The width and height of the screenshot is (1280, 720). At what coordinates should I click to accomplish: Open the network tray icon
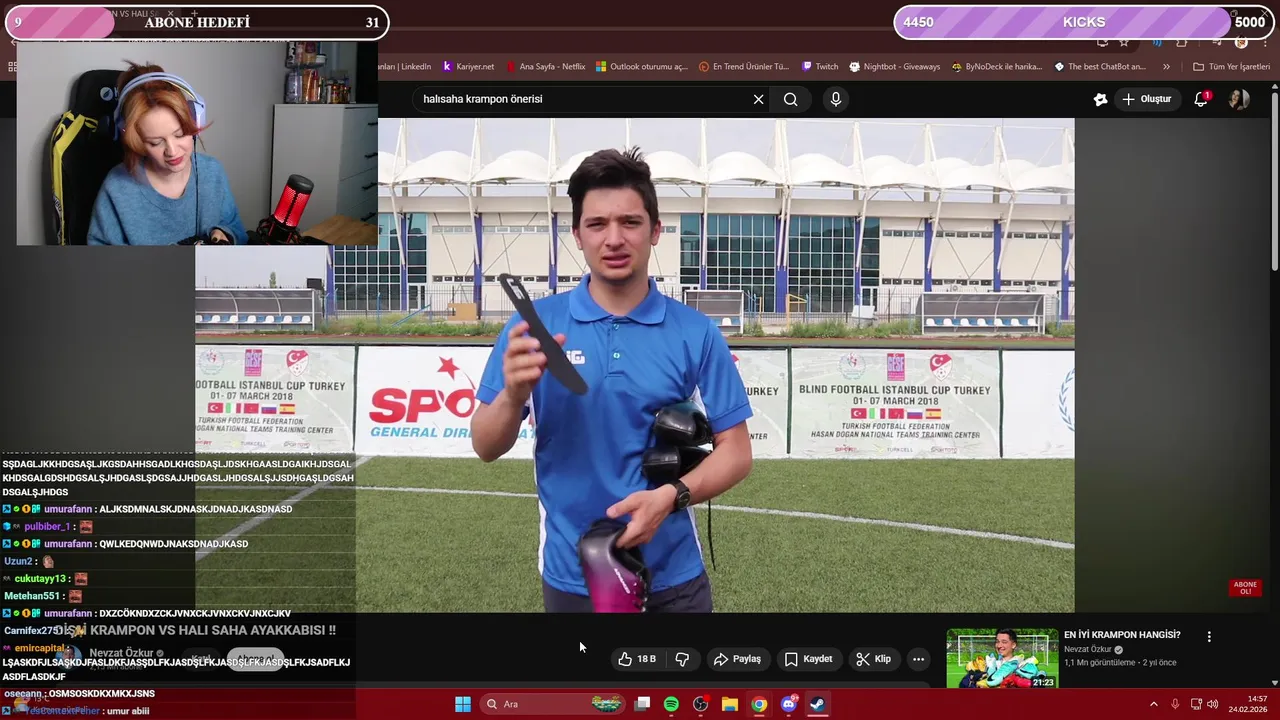pos(1196,704)
